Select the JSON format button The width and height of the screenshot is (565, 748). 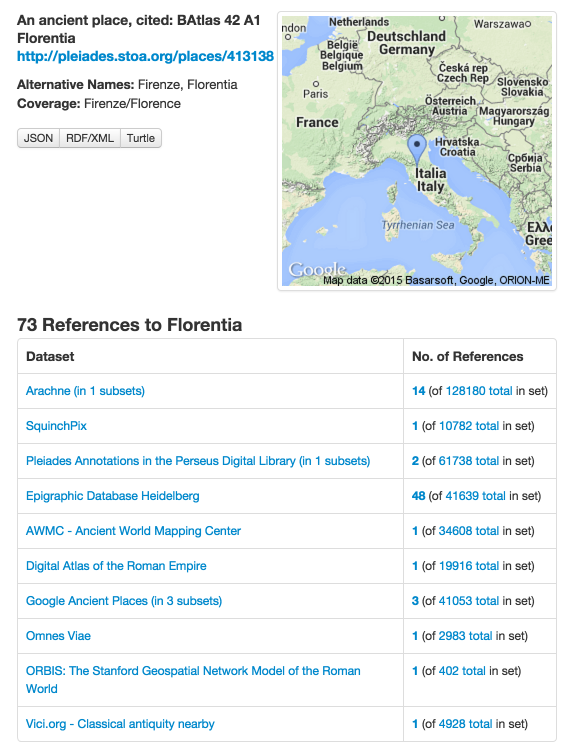coord(38,138)
